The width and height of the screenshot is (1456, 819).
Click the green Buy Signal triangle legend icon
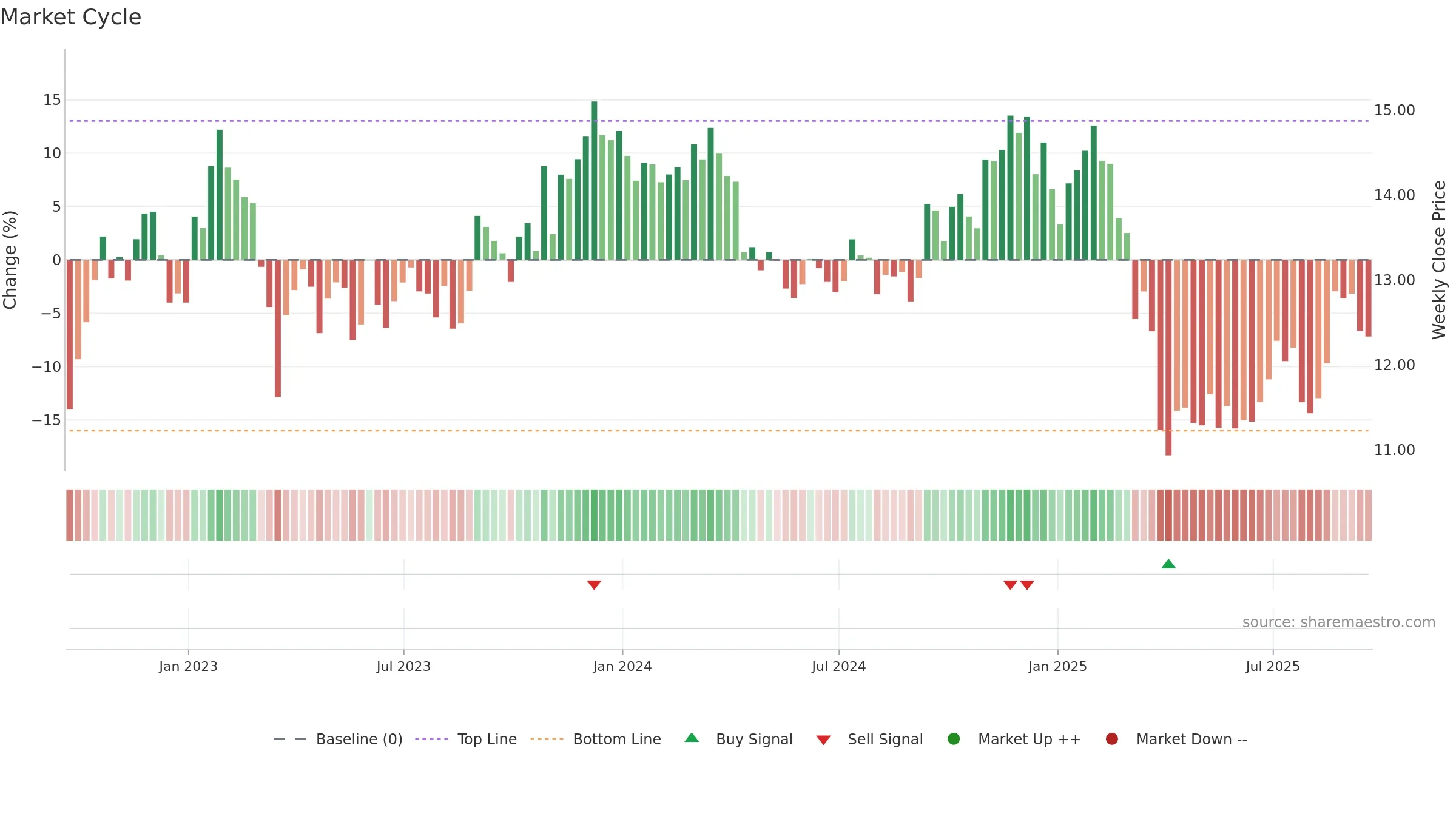click(x=692, y=738)
